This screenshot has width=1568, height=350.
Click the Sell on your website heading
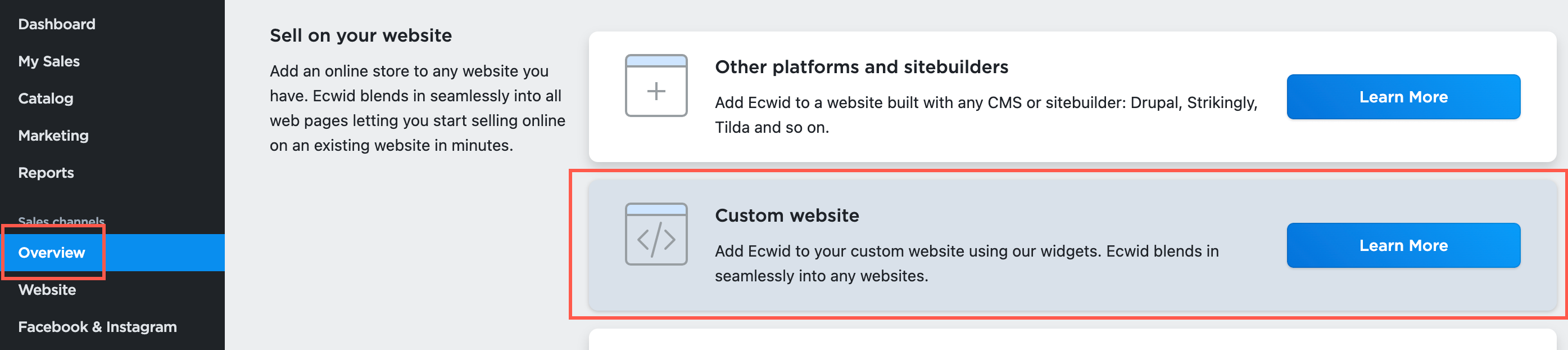click(x=360, y=35)
